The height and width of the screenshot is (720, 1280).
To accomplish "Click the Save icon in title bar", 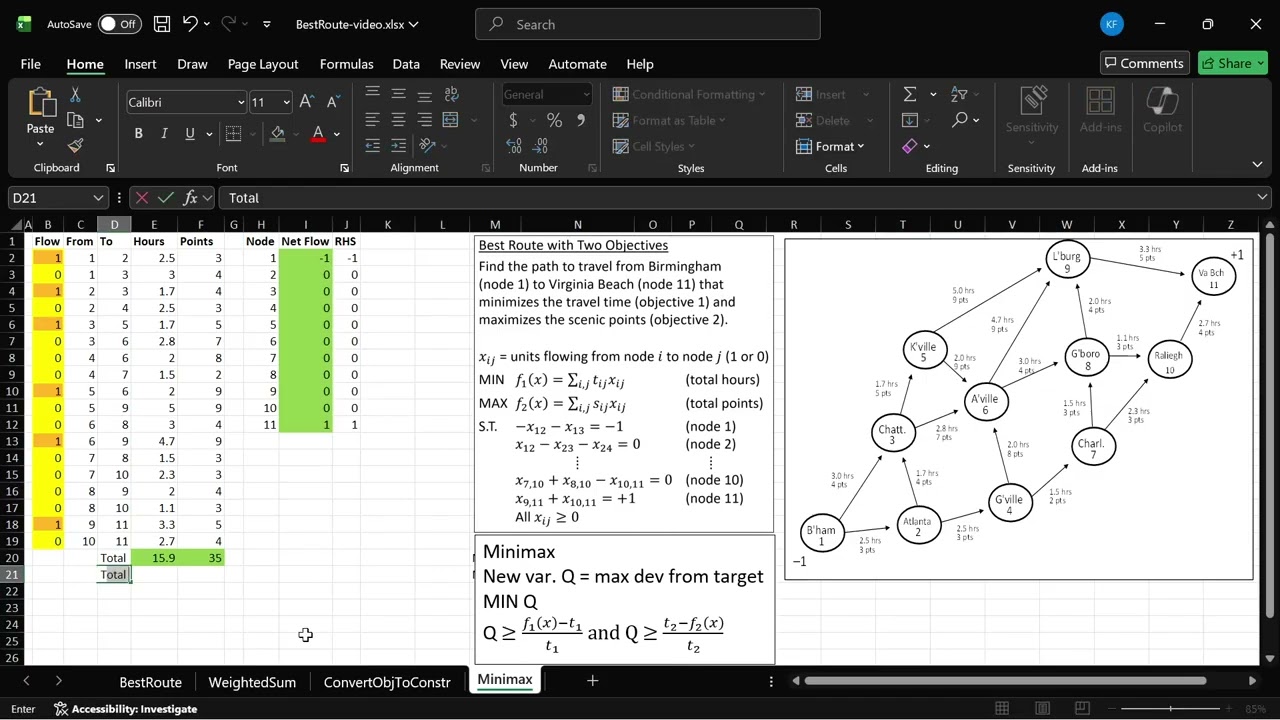I will pyautogui.click(x=161, y=24).
